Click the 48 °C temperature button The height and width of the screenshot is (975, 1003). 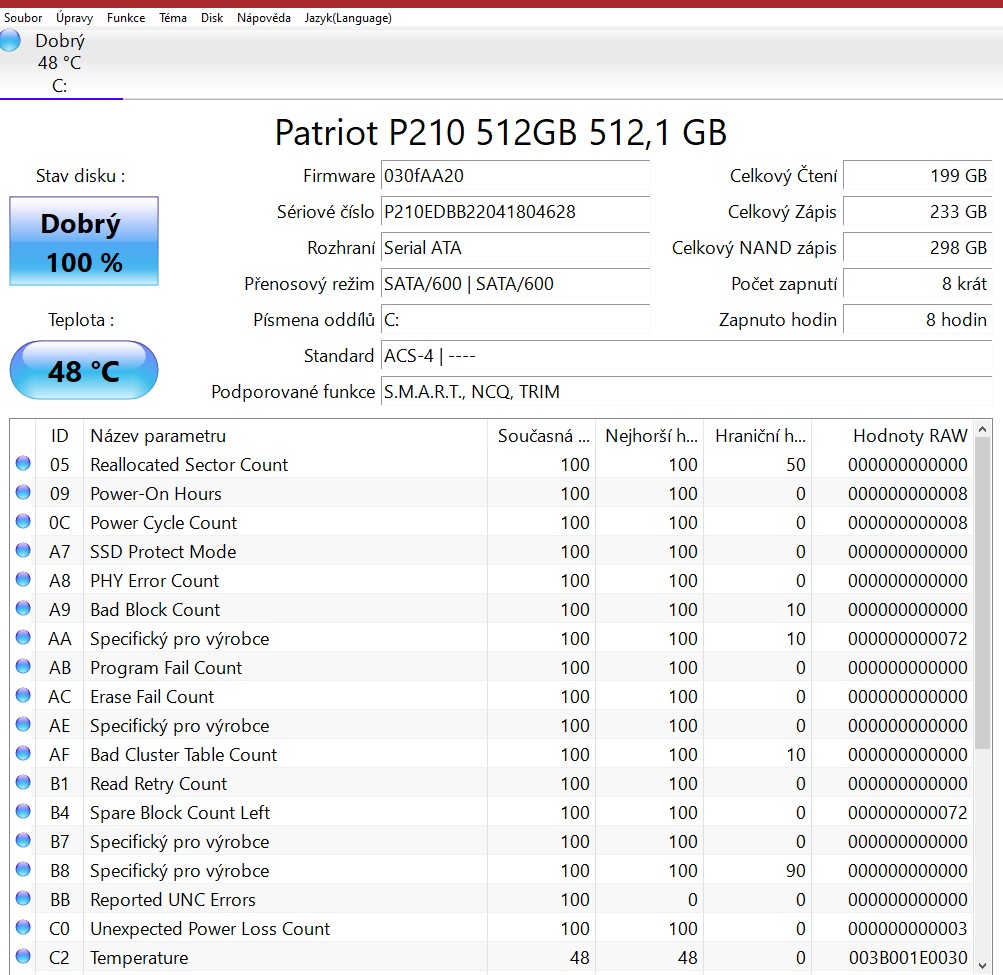[84, 371]
